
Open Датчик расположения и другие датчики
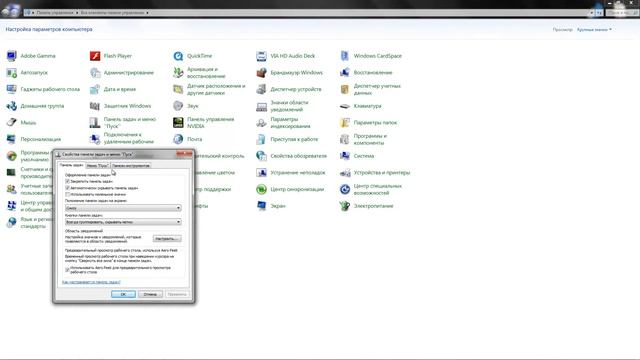click(209, 89)
